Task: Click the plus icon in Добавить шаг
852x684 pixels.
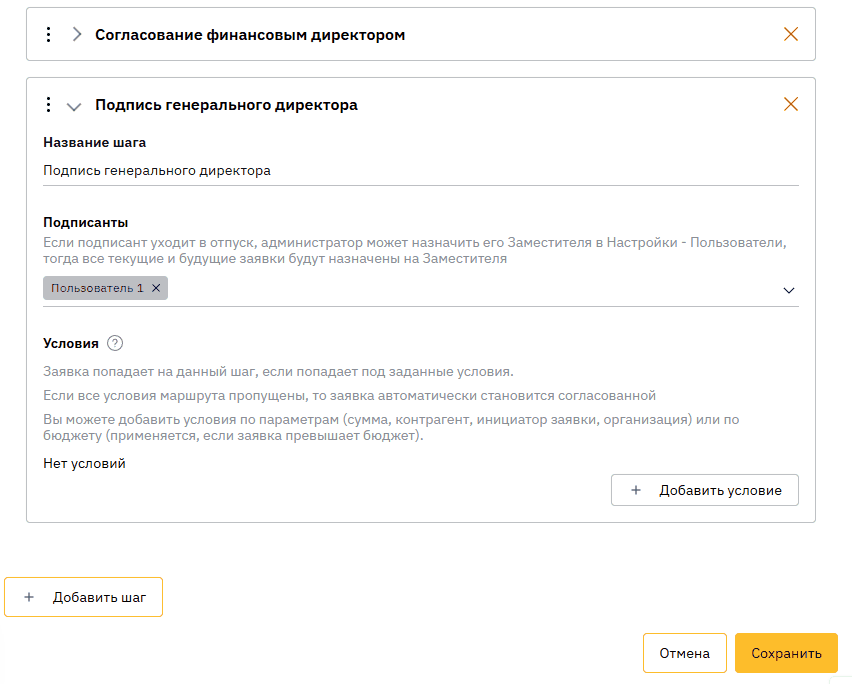Action: [x=29, y=598]
